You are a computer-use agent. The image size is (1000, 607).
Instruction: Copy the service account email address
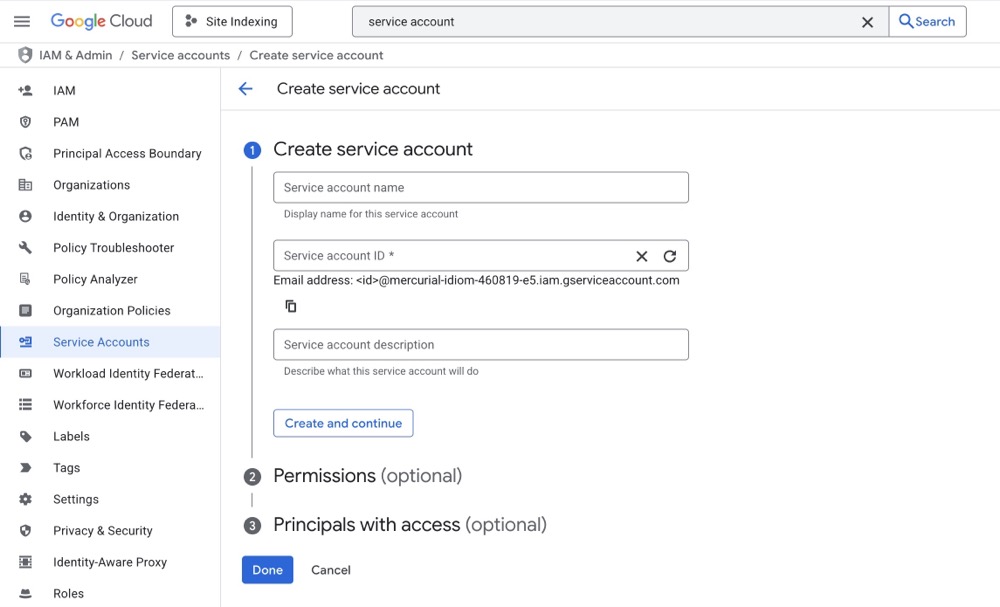tap(291, 306)
